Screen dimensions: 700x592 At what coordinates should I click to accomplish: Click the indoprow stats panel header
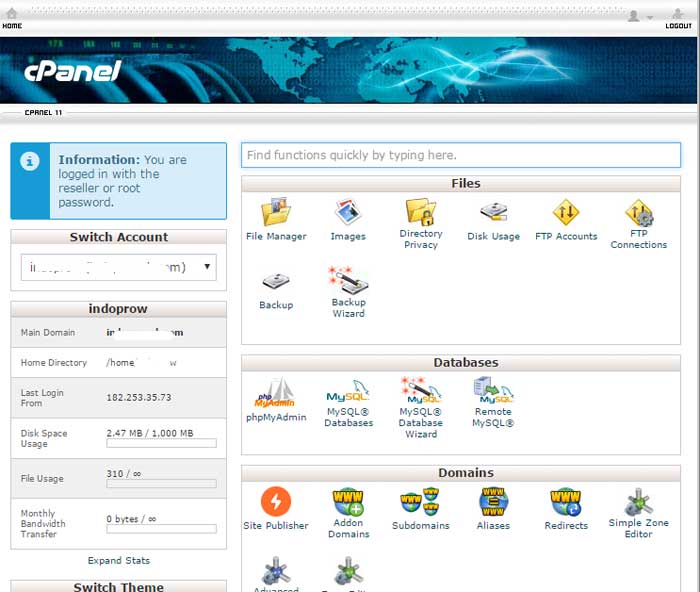119,309
